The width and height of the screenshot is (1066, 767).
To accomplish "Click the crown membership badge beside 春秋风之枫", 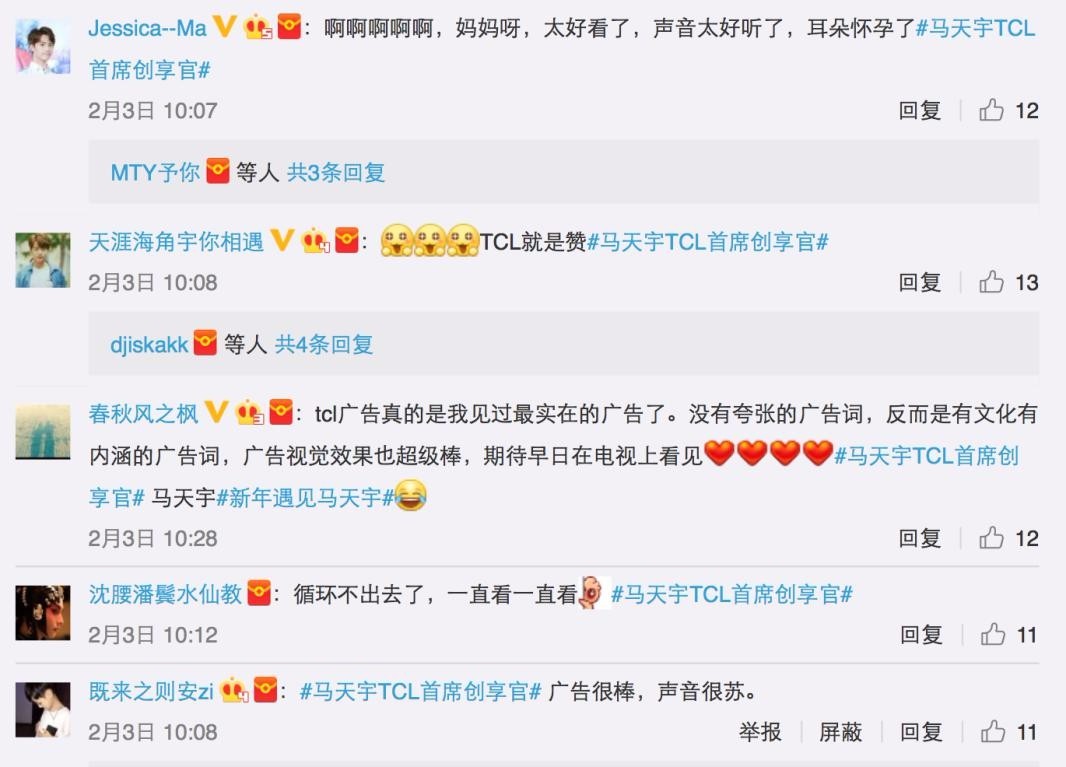I will point(250,413).
